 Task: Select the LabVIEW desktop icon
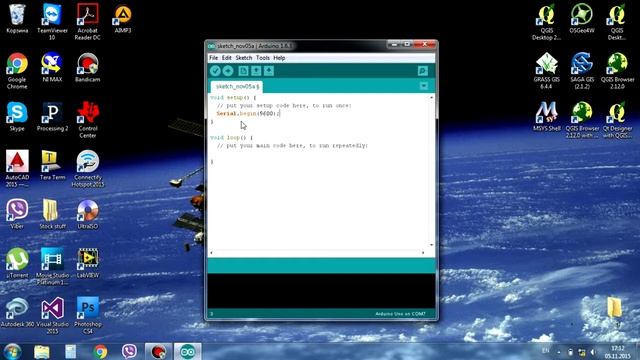pyautogui.click(x=87, y=263)
